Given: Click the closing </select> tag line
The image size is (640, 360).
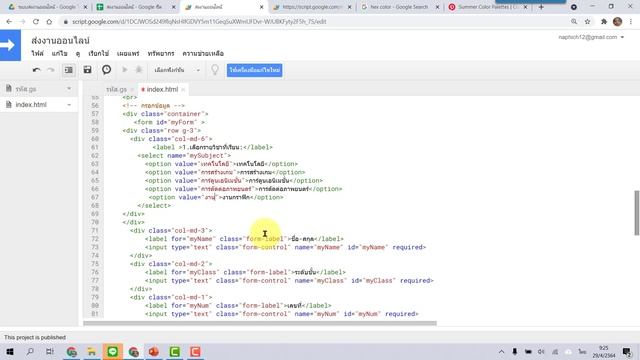Looking at the screenshot, I should point(154,205).
